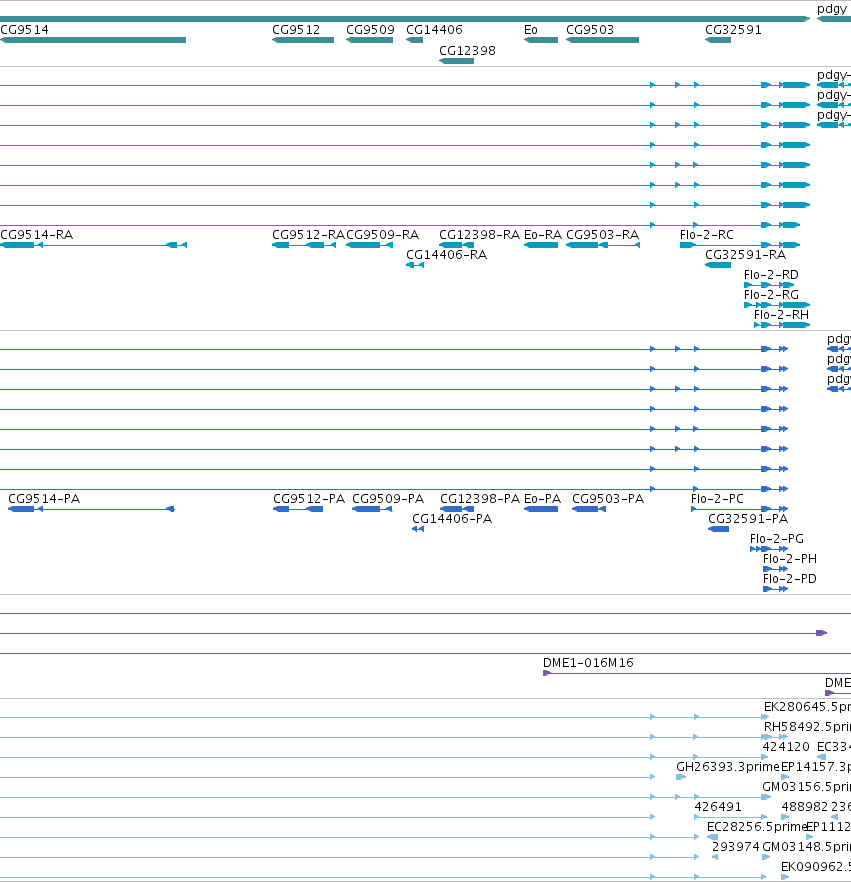The image size is (851, 882).
Task: Click the CG32591-RA transcript label
Action: (x=746, y=255)
